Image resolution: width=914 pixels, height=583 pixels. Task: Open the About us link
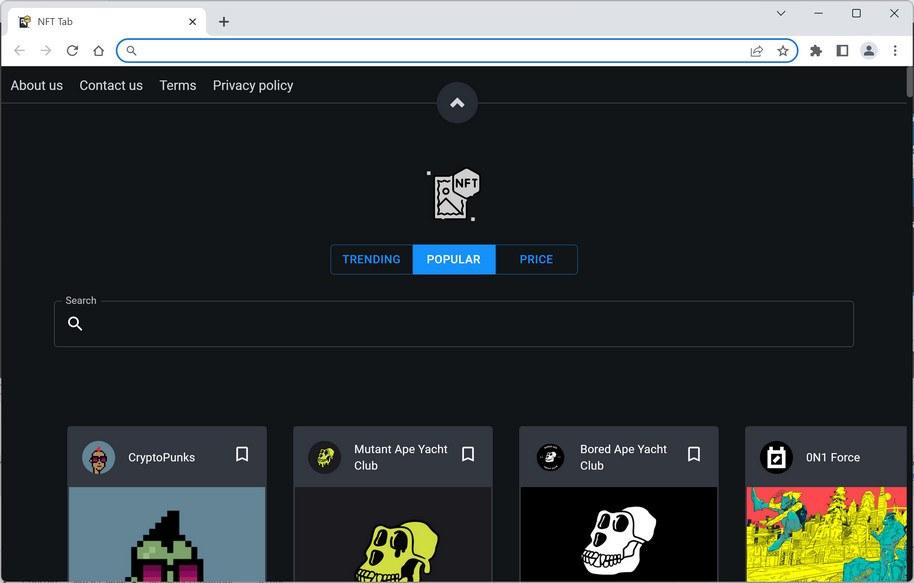coord(37,86)
